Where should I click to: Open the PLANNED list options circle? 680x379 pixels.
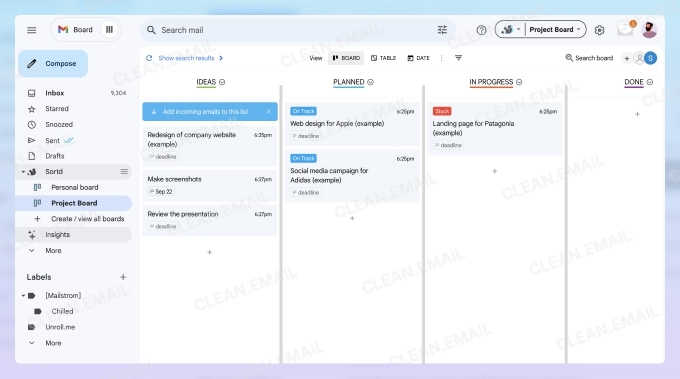370,82
